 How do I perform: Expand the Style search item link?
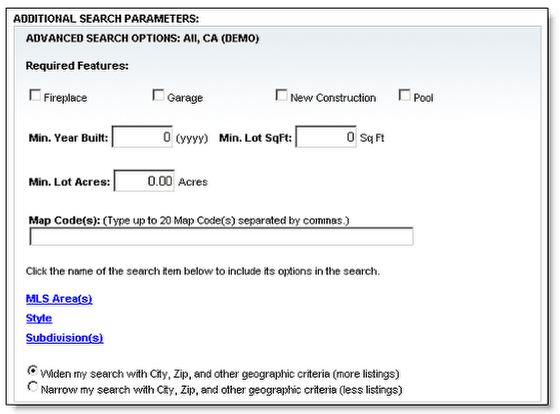tap(39, 318)
